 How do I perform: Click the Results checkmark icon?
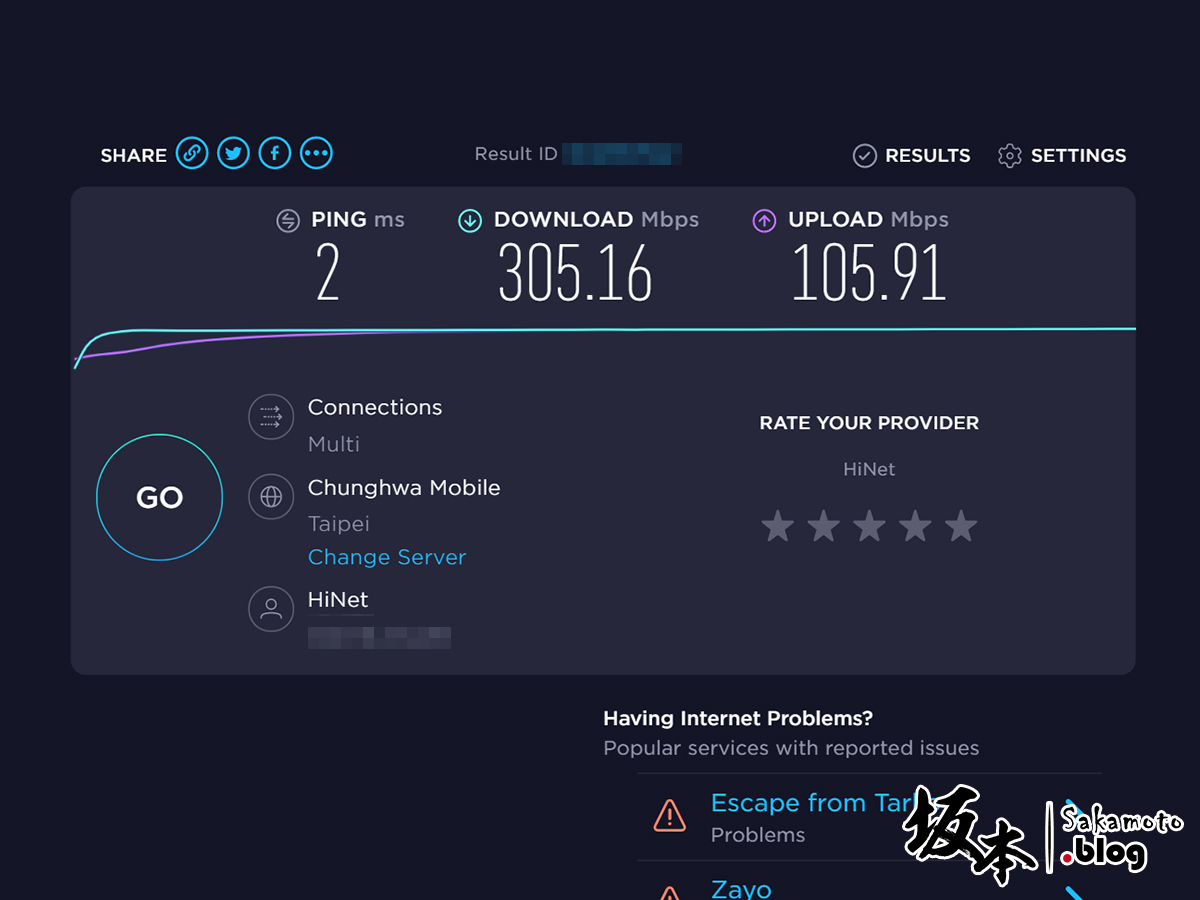pos(864,156)
